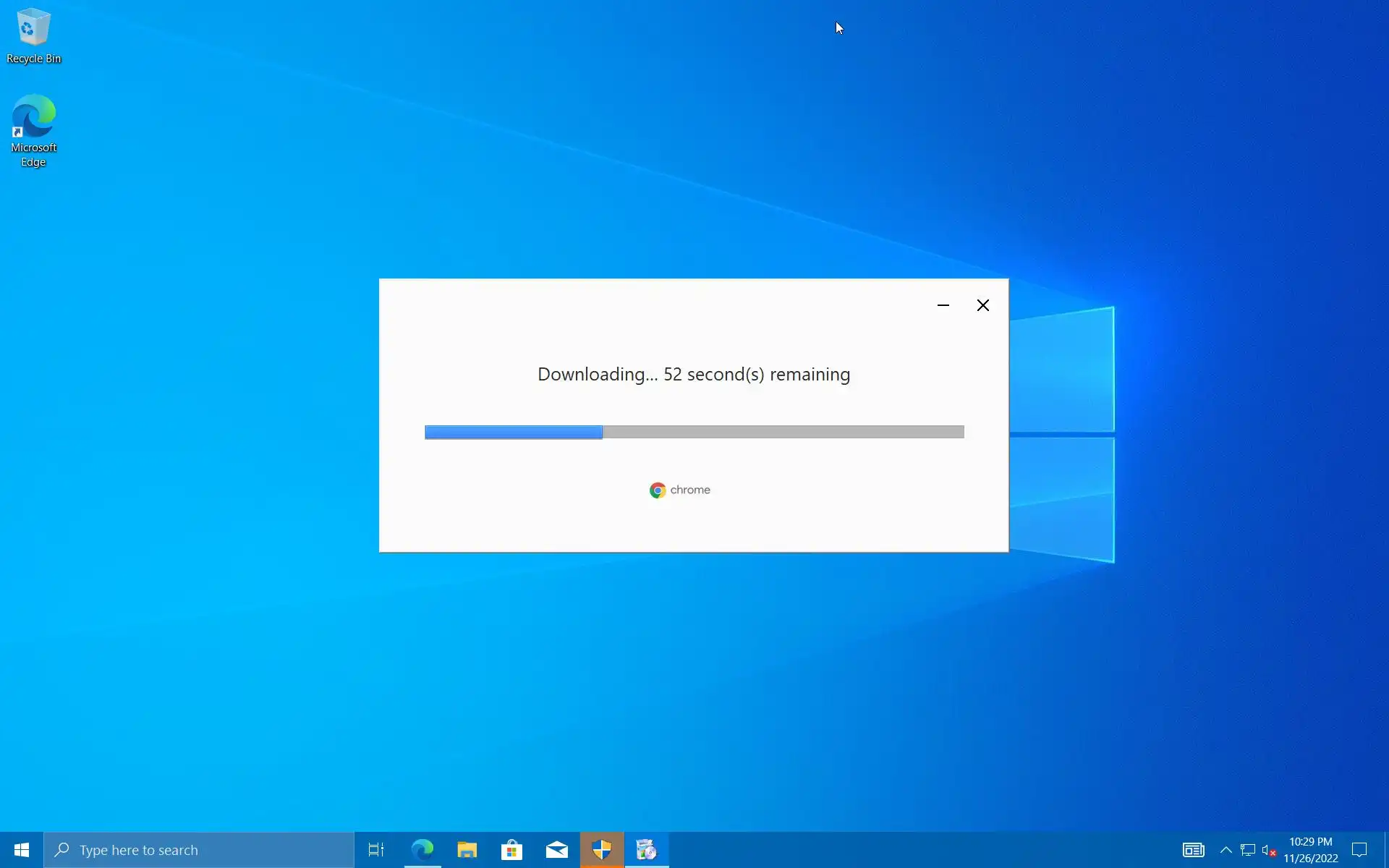Click the News and Interests tray icon
The width and height of the screenshot is (1389, 868).
tap(1193, 850)
